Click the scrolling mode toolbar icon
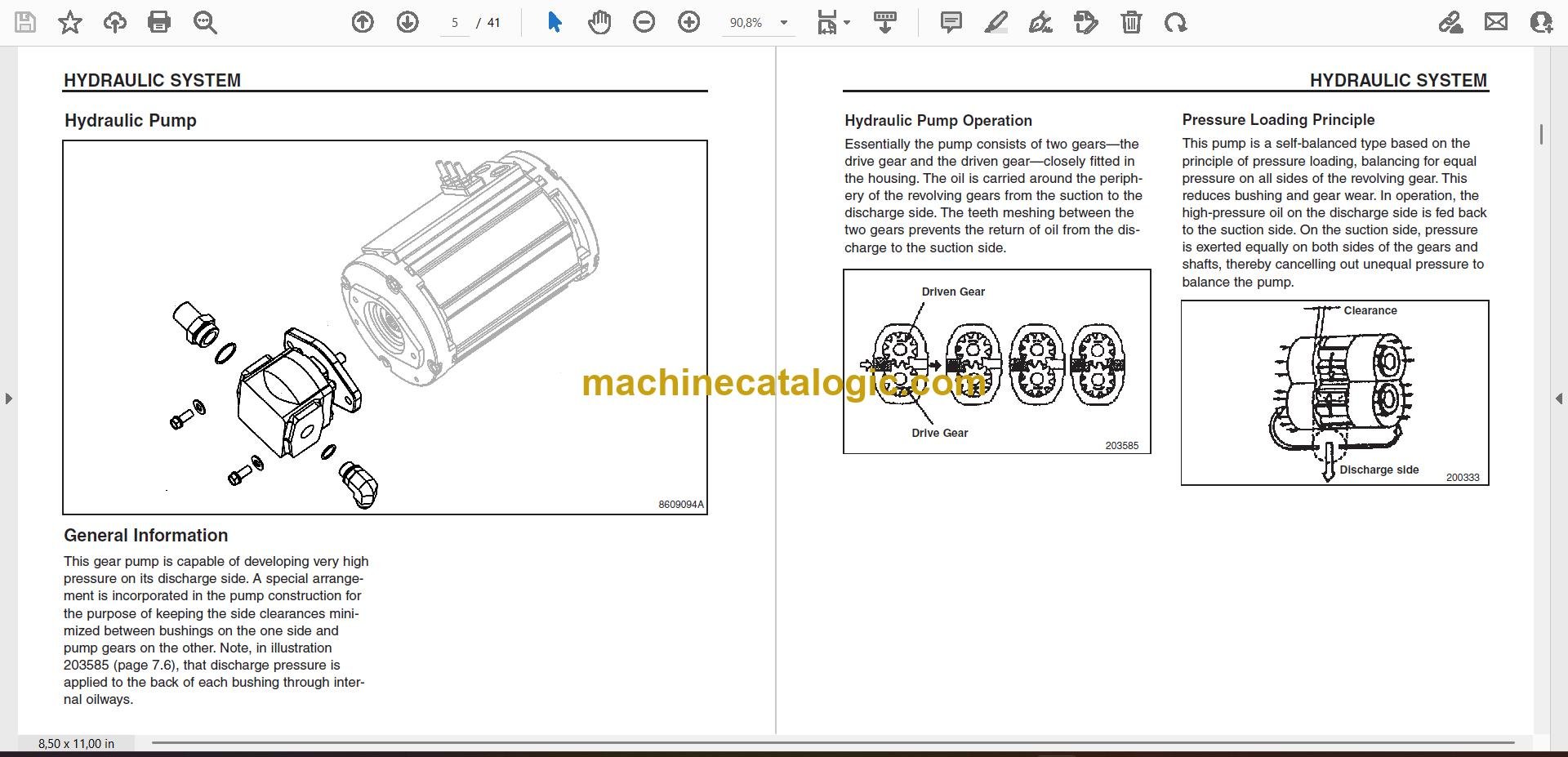 tap(885, 22)
